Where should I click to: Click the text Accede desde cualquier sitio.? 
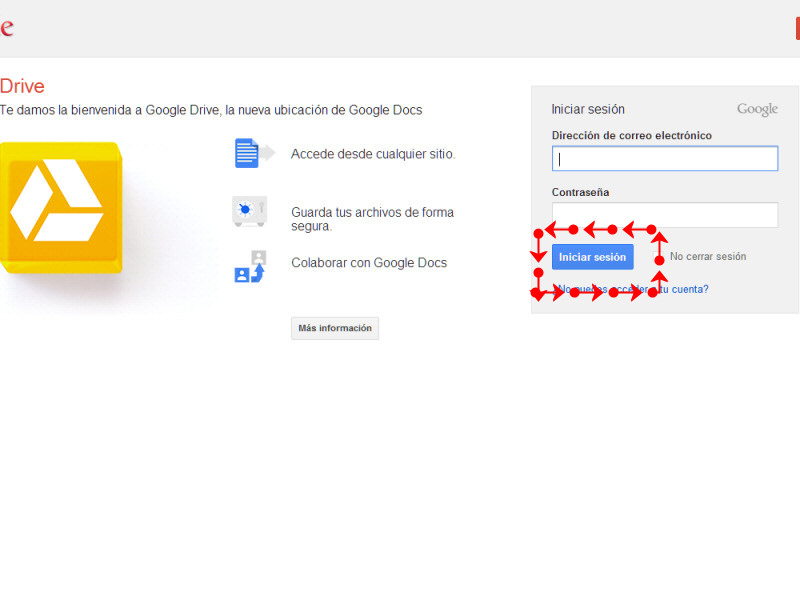pos(373,154)
